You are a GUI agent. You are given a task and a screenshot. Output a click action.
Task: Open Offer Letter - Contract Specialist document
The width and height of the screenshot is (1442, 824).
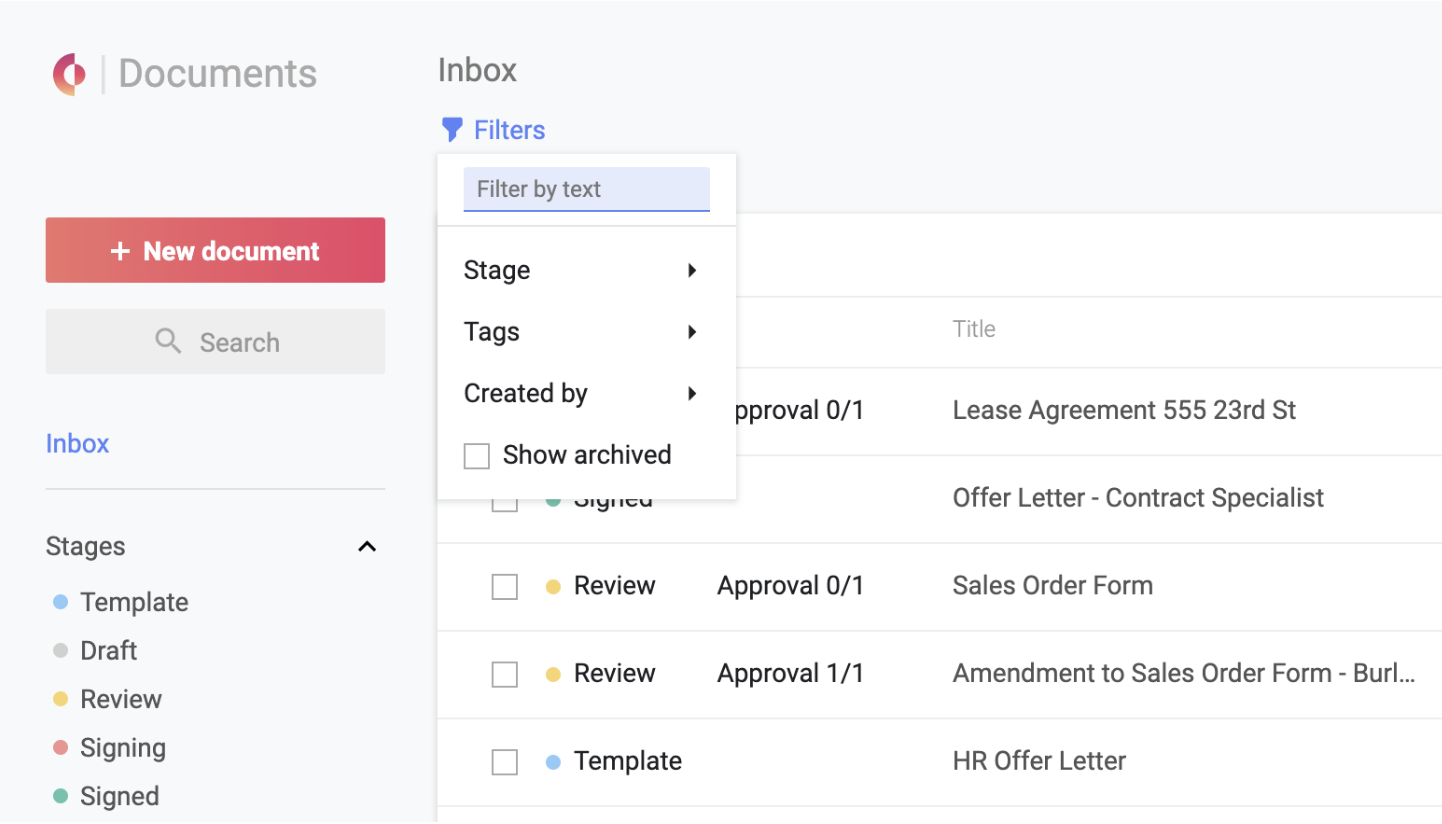coord(1138,498)
